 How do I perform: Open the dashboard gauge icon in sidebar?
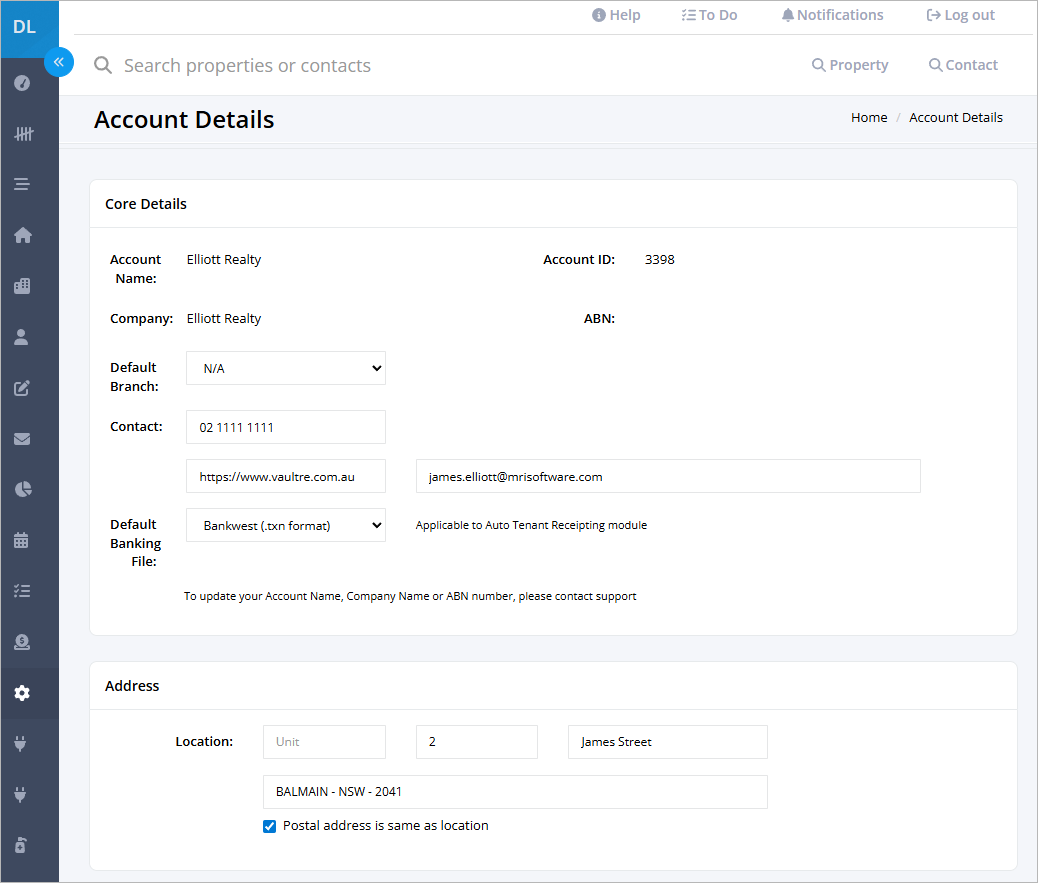[x=22, y=83]
